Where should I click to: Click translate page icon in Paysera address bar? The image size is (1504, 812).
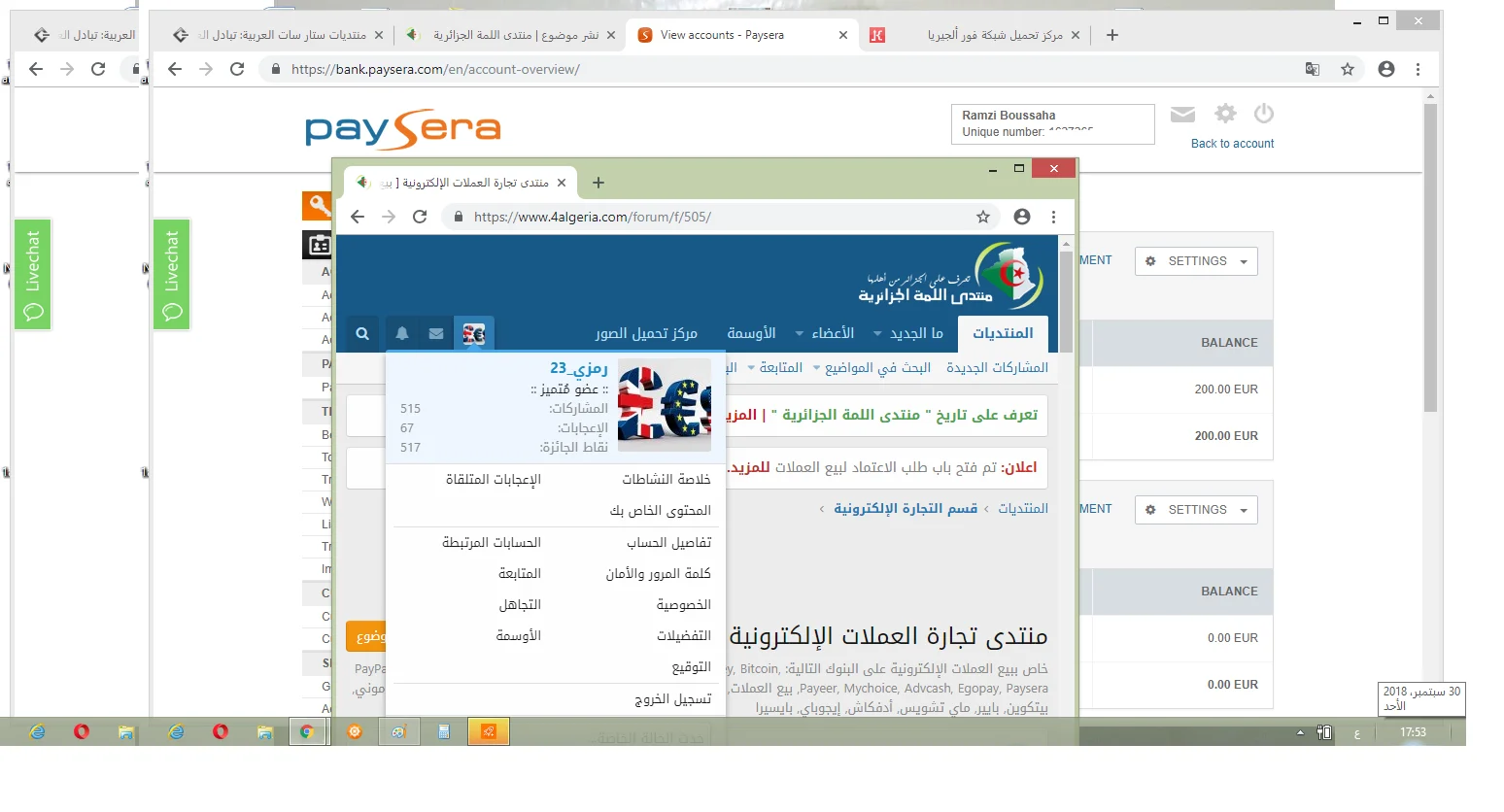[x=1312, y=69]
